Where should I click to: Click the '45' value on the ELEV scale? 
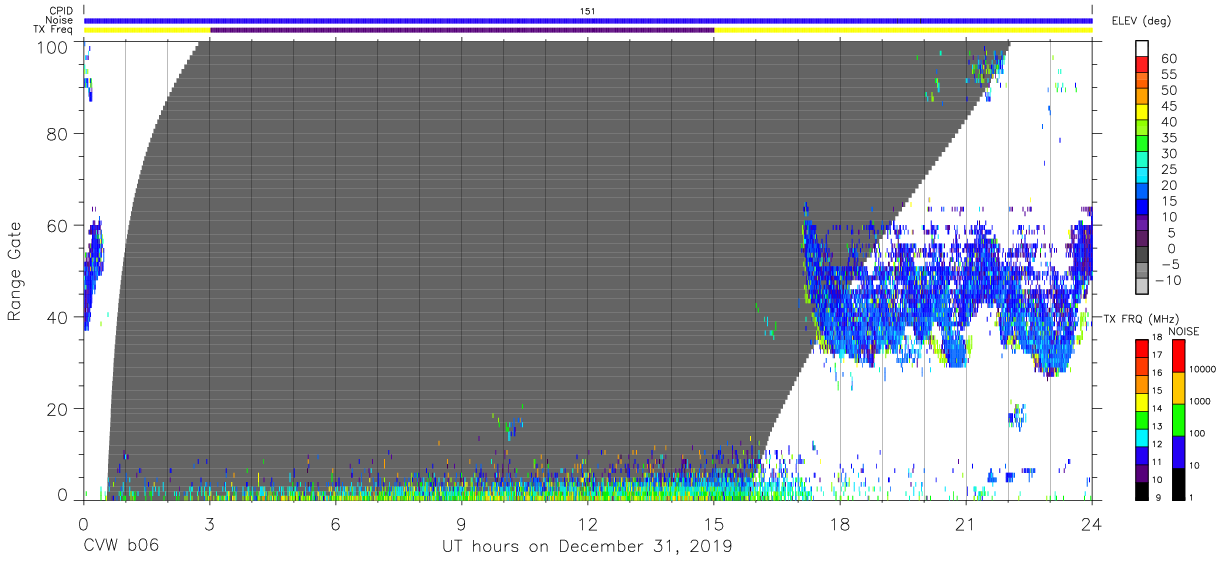[1169, 106]
